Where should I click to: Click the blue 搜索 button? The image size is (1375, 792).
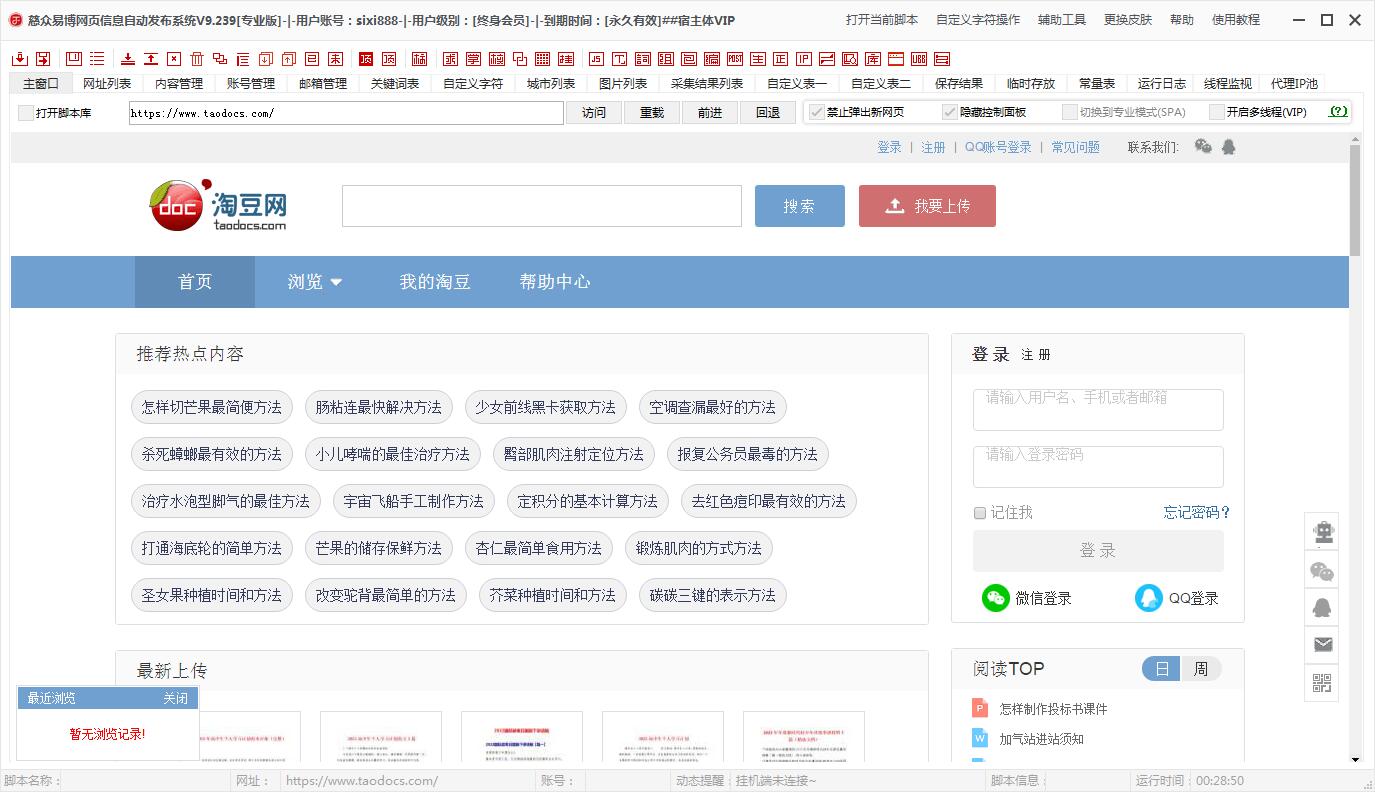[799, 206]
